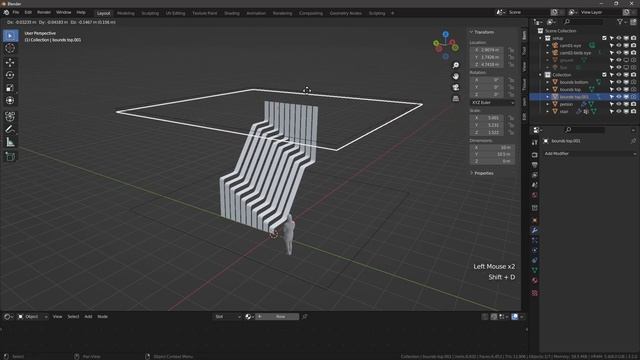The image size is (640, 360).
Task: Open the Object properties orange square tab
Action: point(535,220)
